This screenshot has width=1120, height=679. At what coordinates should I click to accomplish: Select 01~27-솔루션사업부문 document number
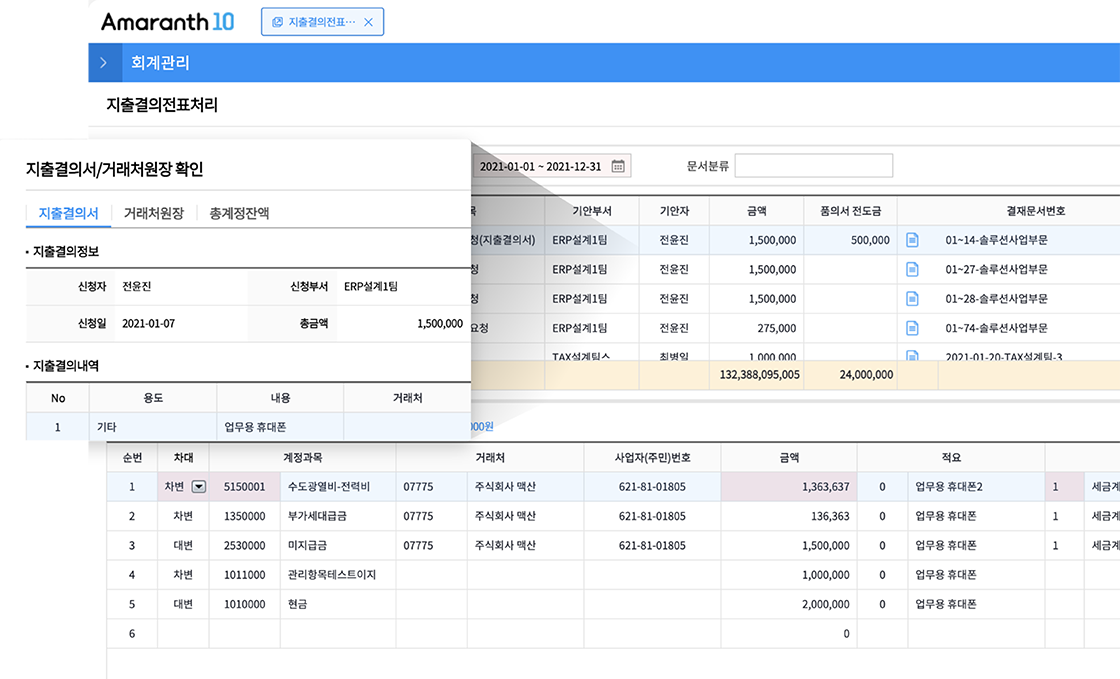click(x=996, y=269)
